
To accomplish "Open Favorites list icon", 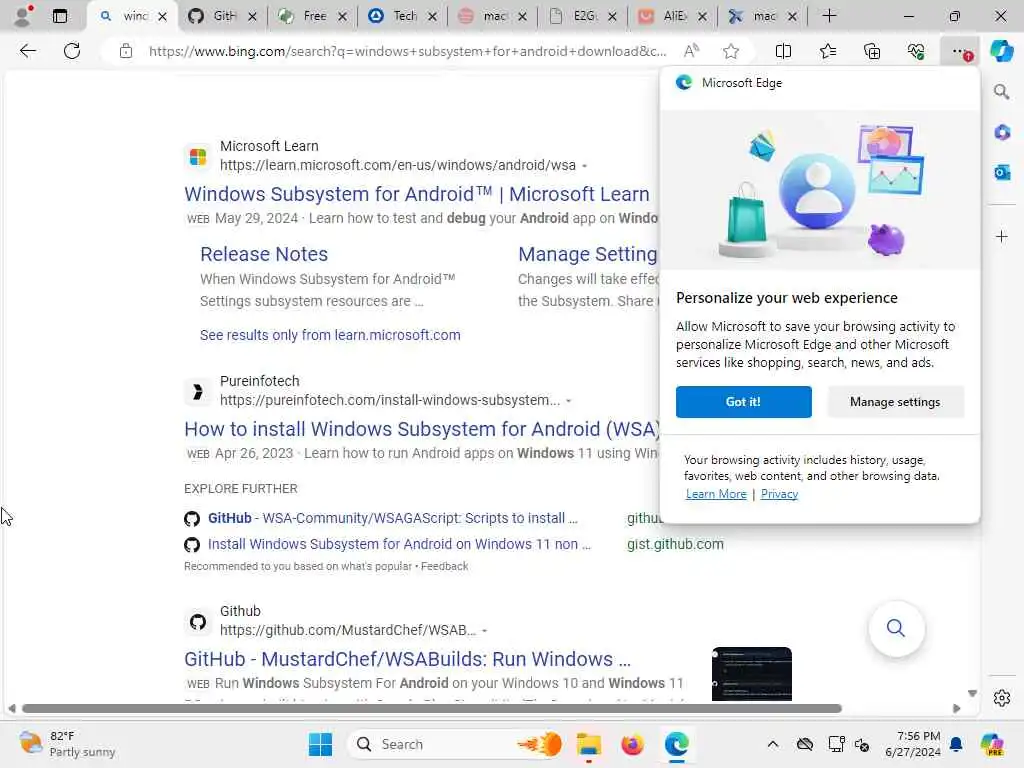I will 827,51.
